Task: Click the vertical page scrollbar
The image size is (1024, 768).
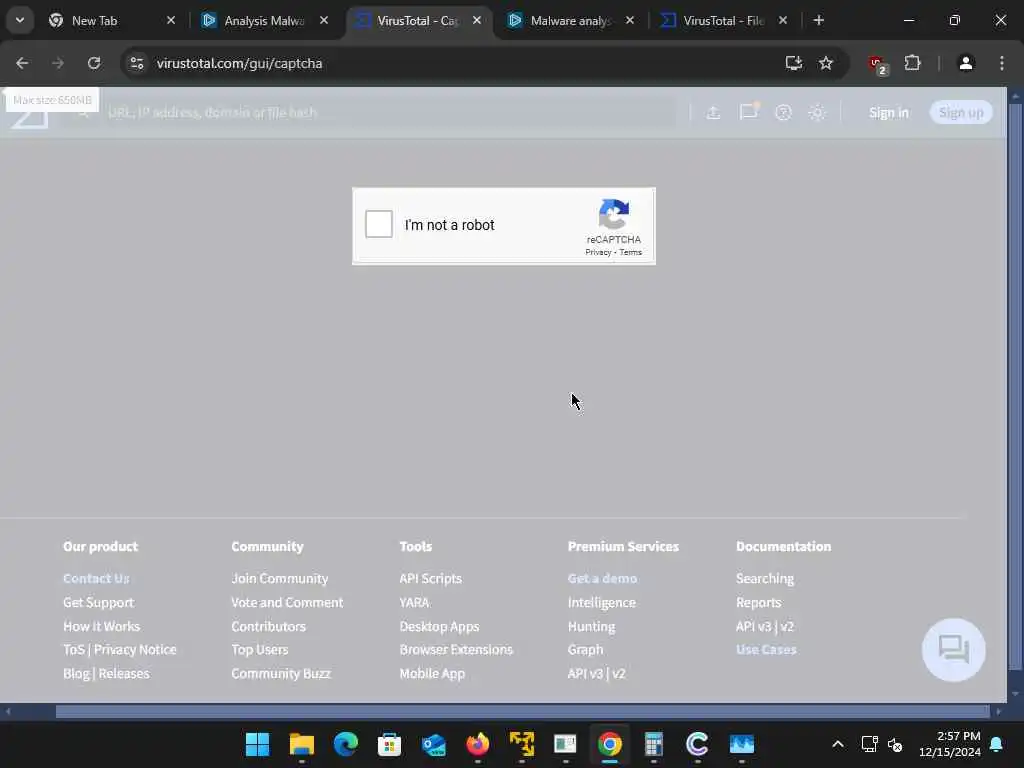Action: (1015, 385)
